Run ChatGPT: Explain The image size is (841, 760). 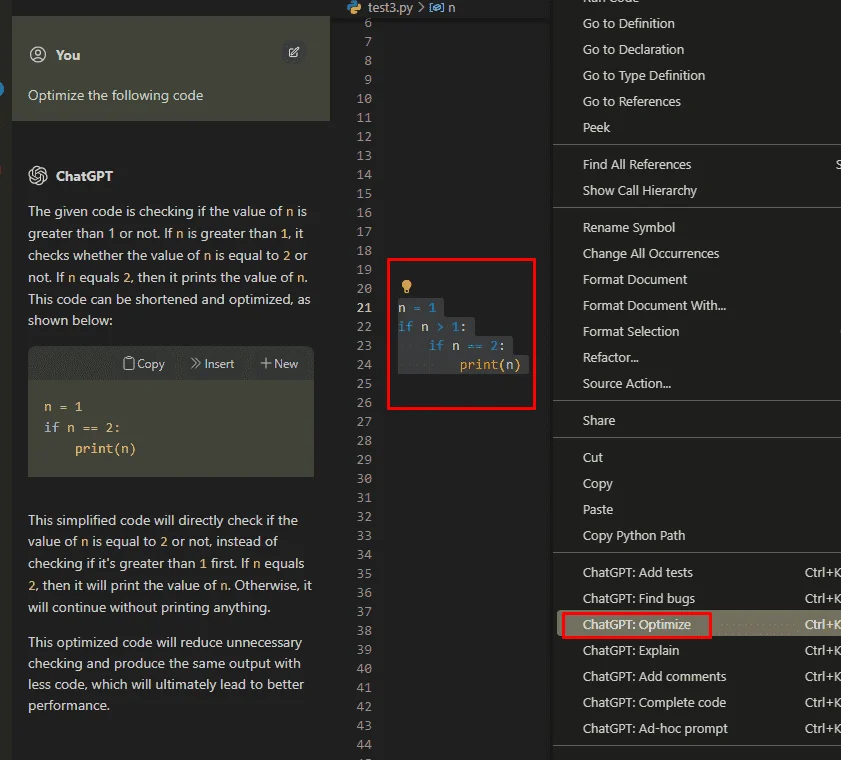(x=631, y=651)
